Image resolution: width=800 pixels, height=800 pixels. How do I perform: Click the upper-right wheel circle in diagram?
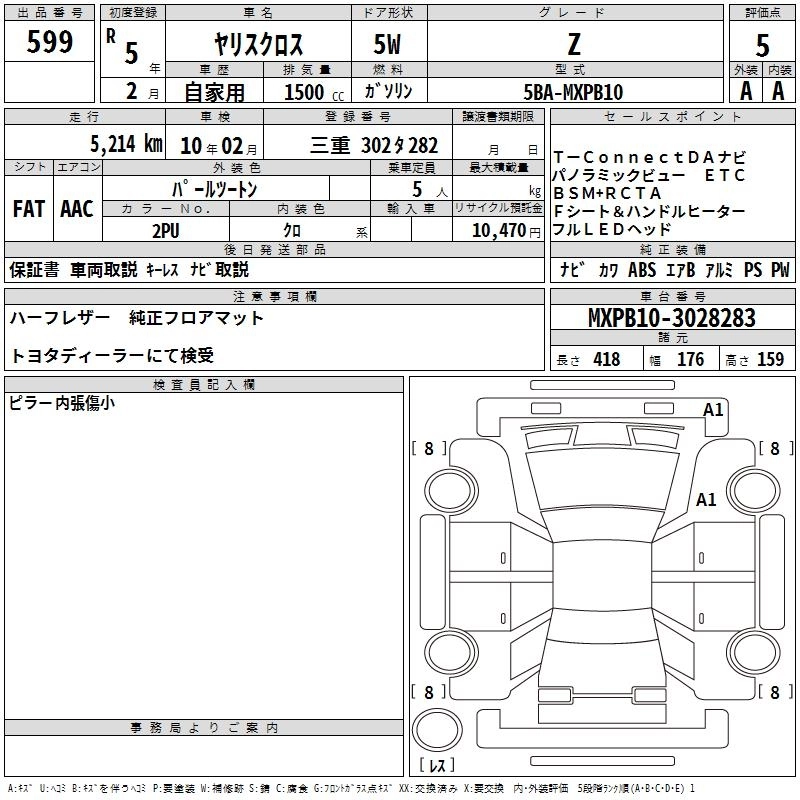[x=750, y=489]
